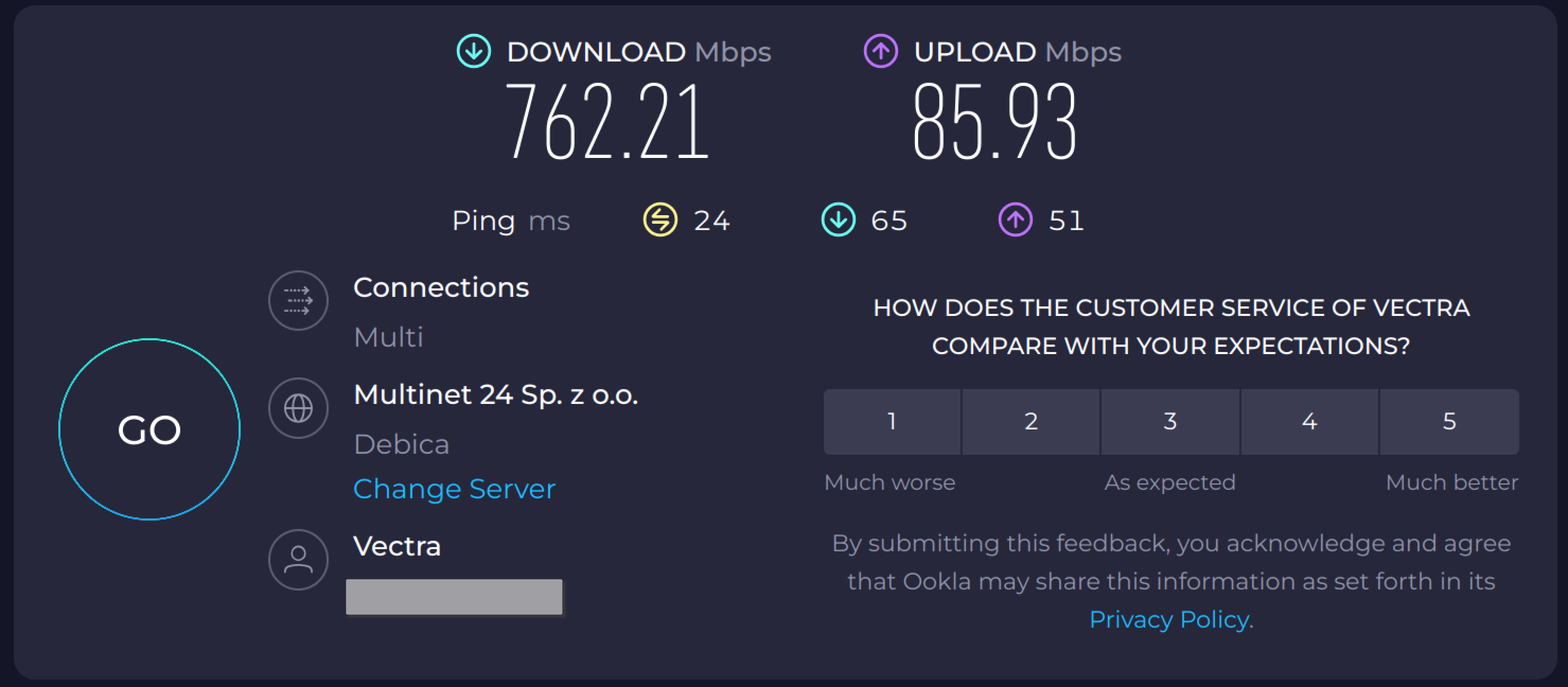
Task: Click the teal download latency icon near 65
Action: coord(838,219)
